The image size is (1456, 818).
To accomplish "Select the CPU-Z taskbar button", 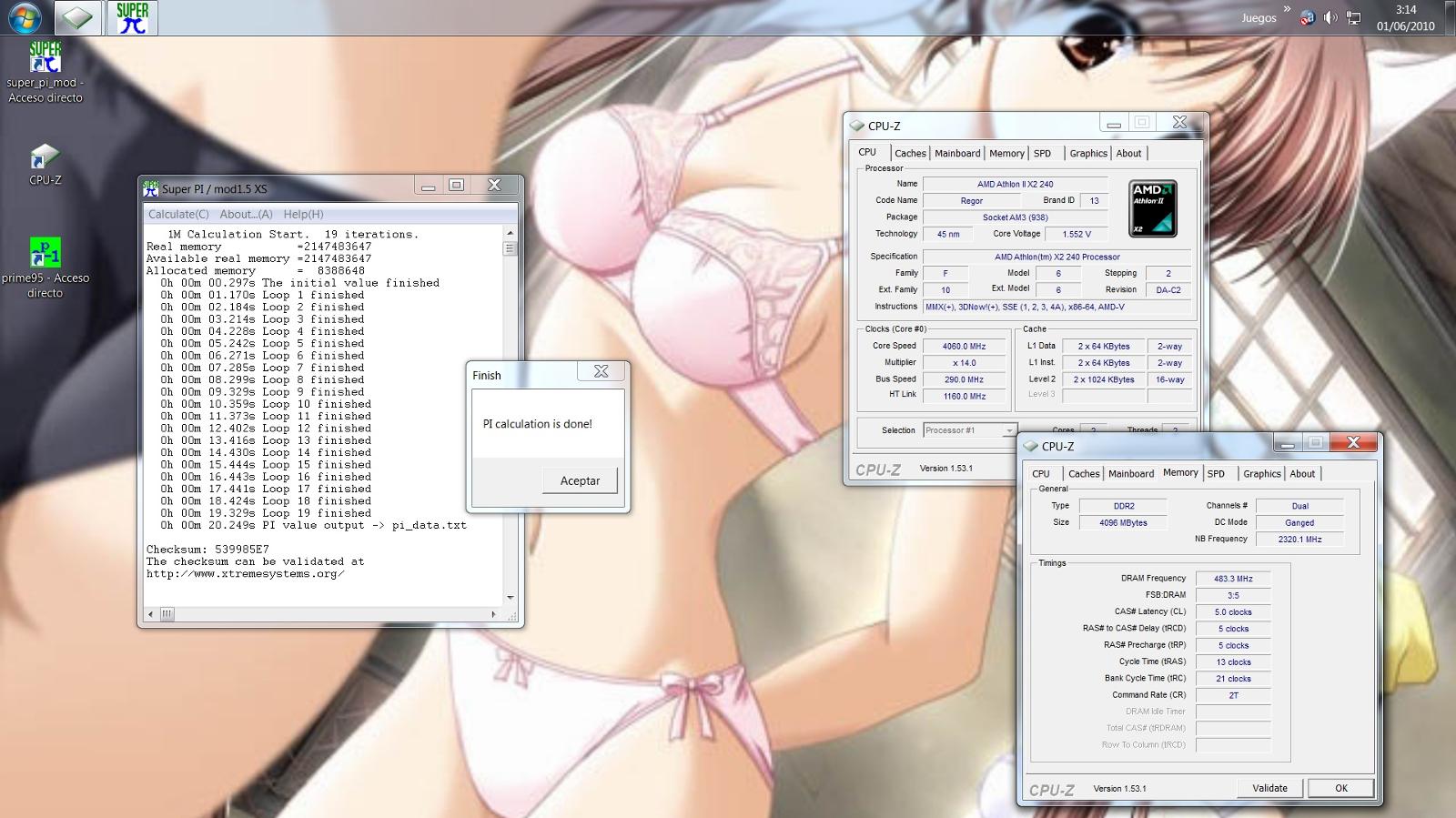I will [77, 18].
